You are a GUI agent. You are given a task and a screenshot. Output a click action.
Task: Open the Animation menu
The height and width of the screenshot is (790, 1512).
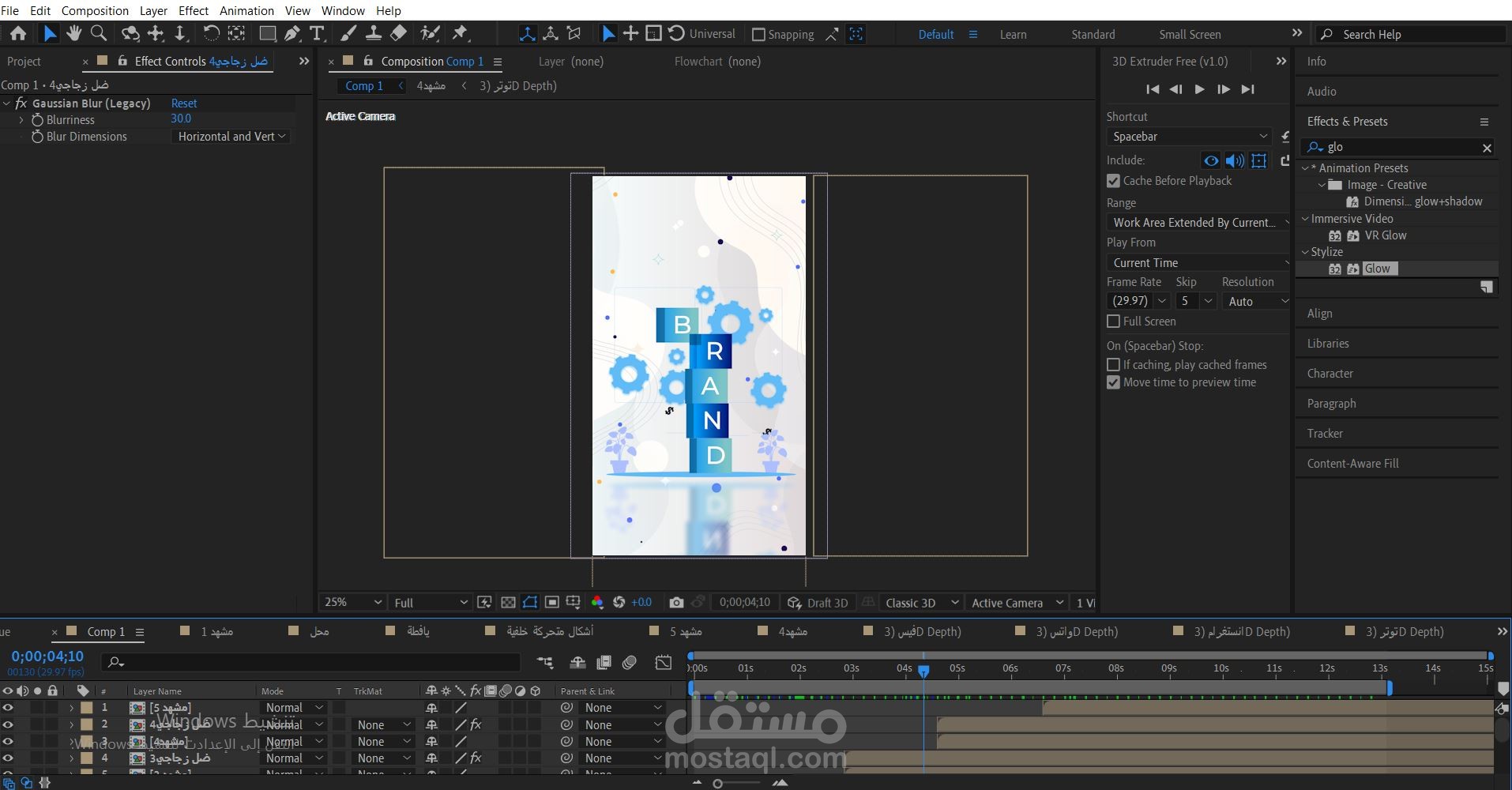(246, 10)
